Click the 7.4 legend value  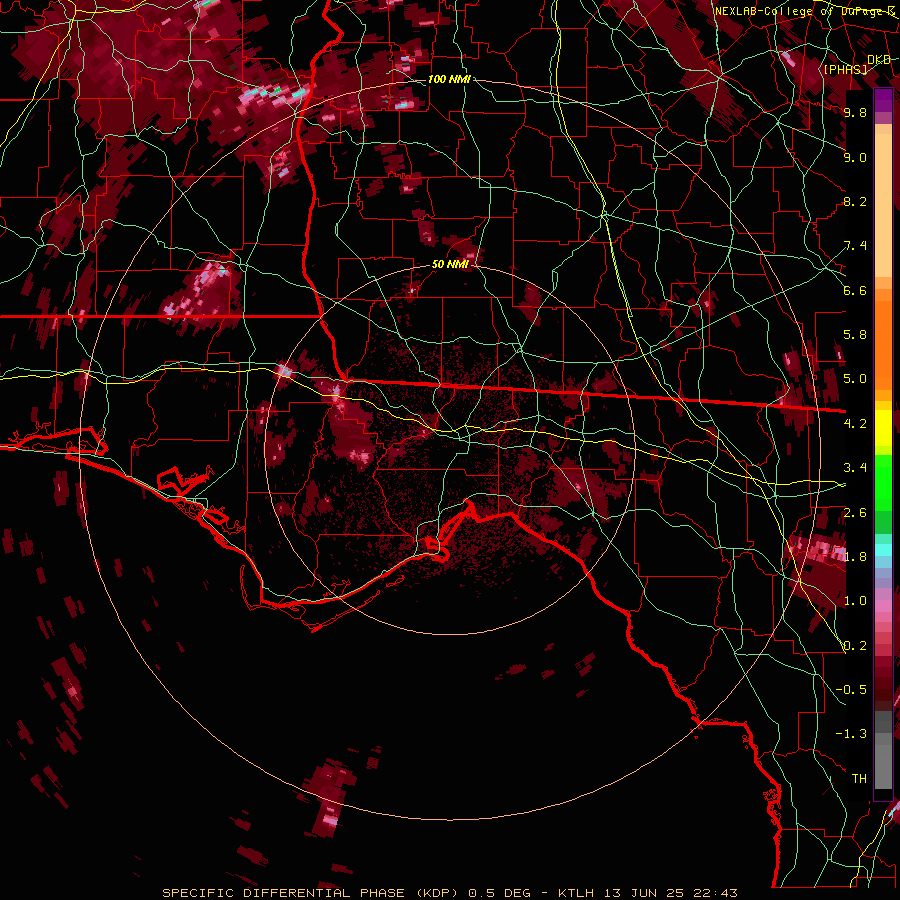[855, 246]
